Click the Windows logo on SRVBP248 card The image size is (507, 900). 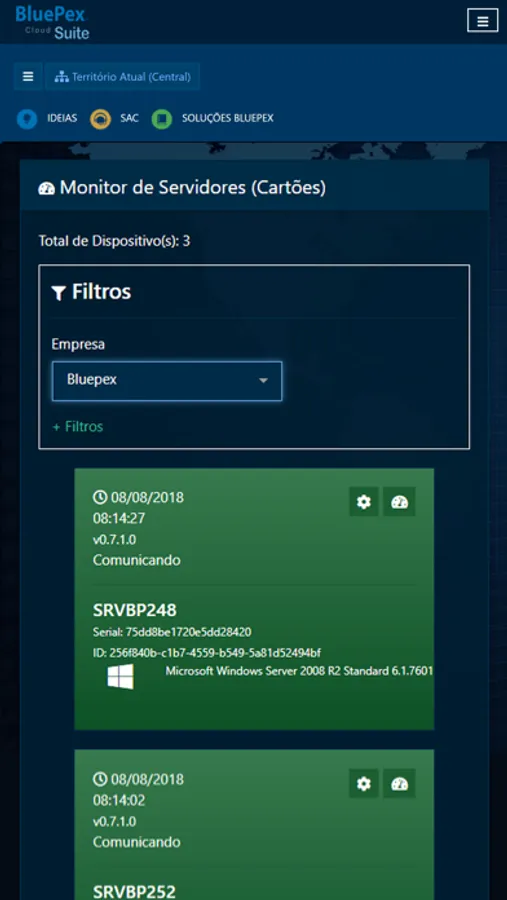[x=121, y=677]
